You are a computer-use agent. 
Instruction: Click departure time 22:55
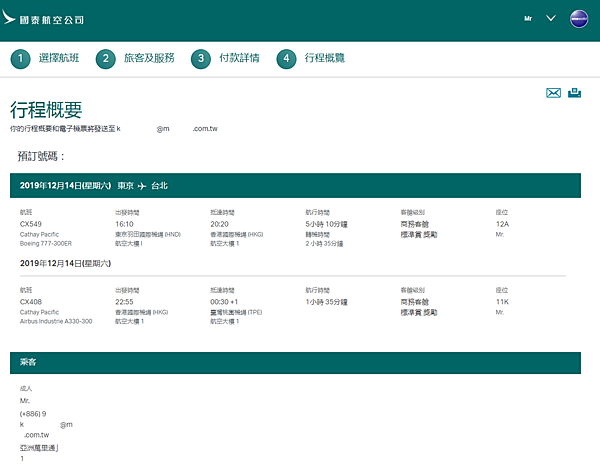click(x=124, y=302)
